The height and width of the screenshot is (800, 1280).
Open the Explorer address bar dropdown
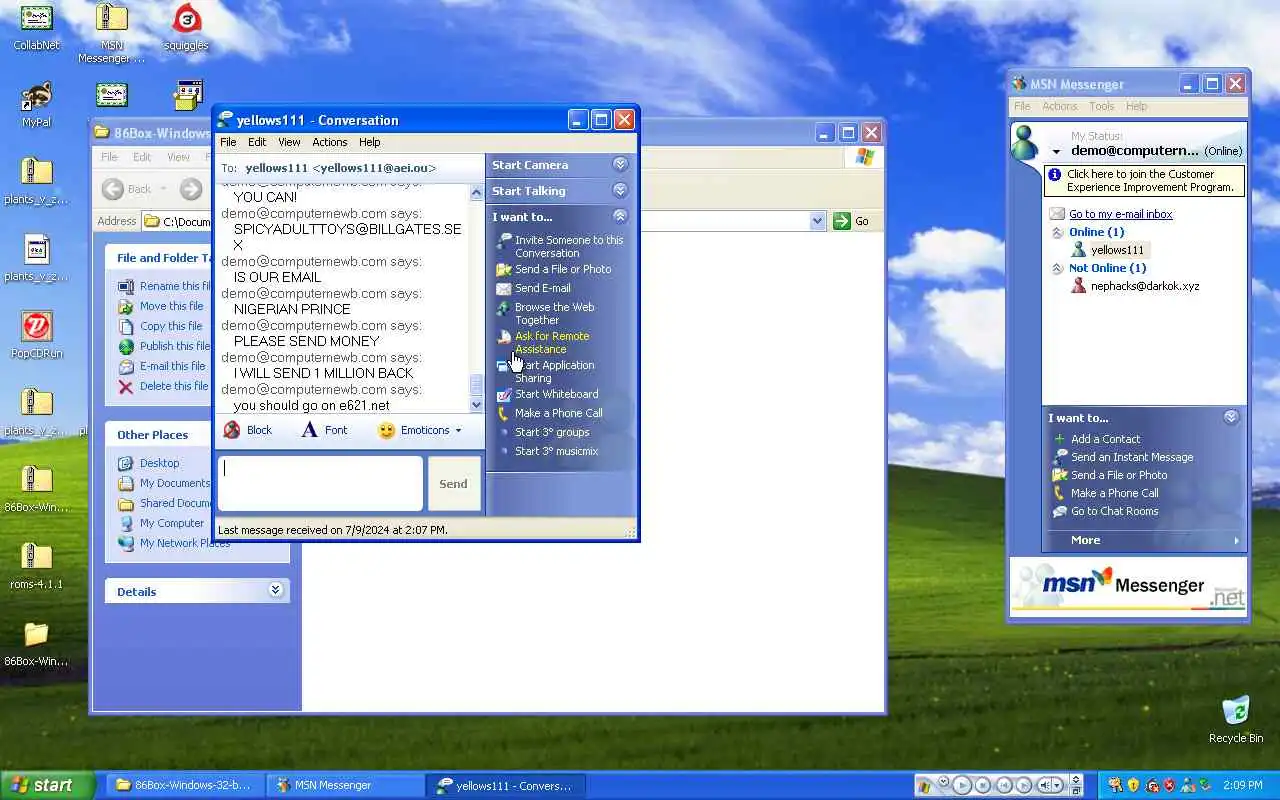tap(817, 221)
